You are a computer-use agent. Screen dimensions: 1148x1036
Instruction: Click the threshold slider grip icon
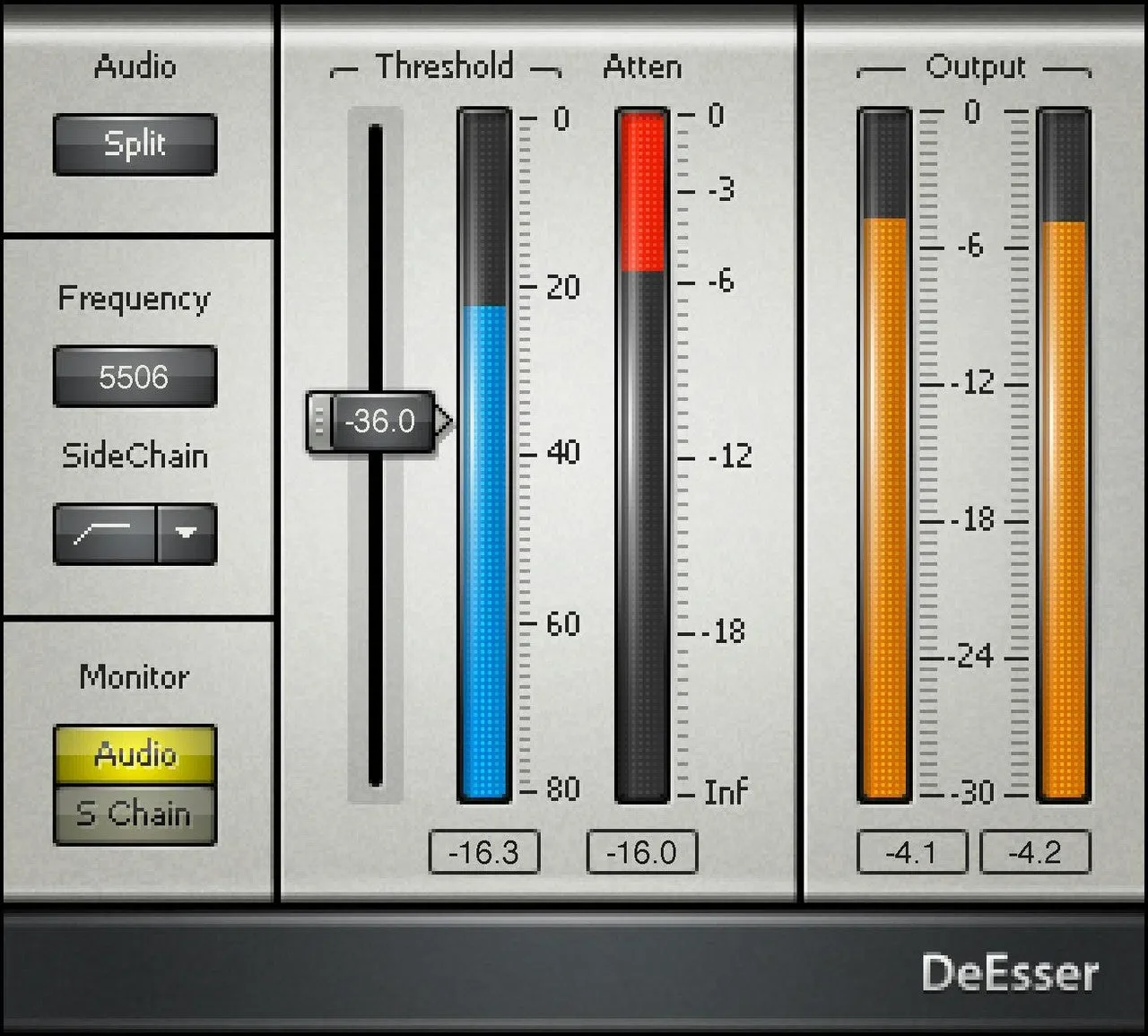(x=319, y=421)
